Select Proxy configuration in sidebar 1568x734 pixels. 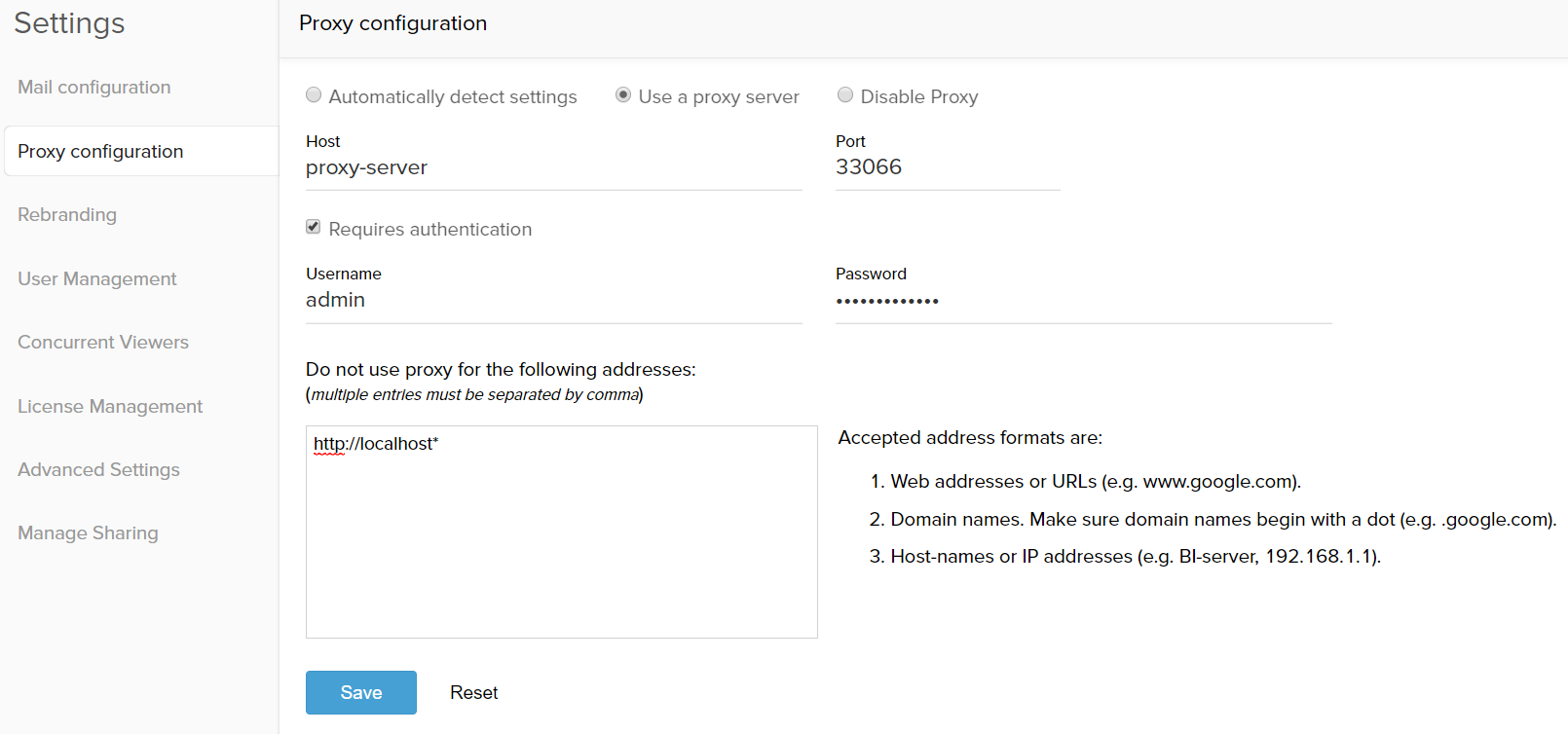pos(141,151)
